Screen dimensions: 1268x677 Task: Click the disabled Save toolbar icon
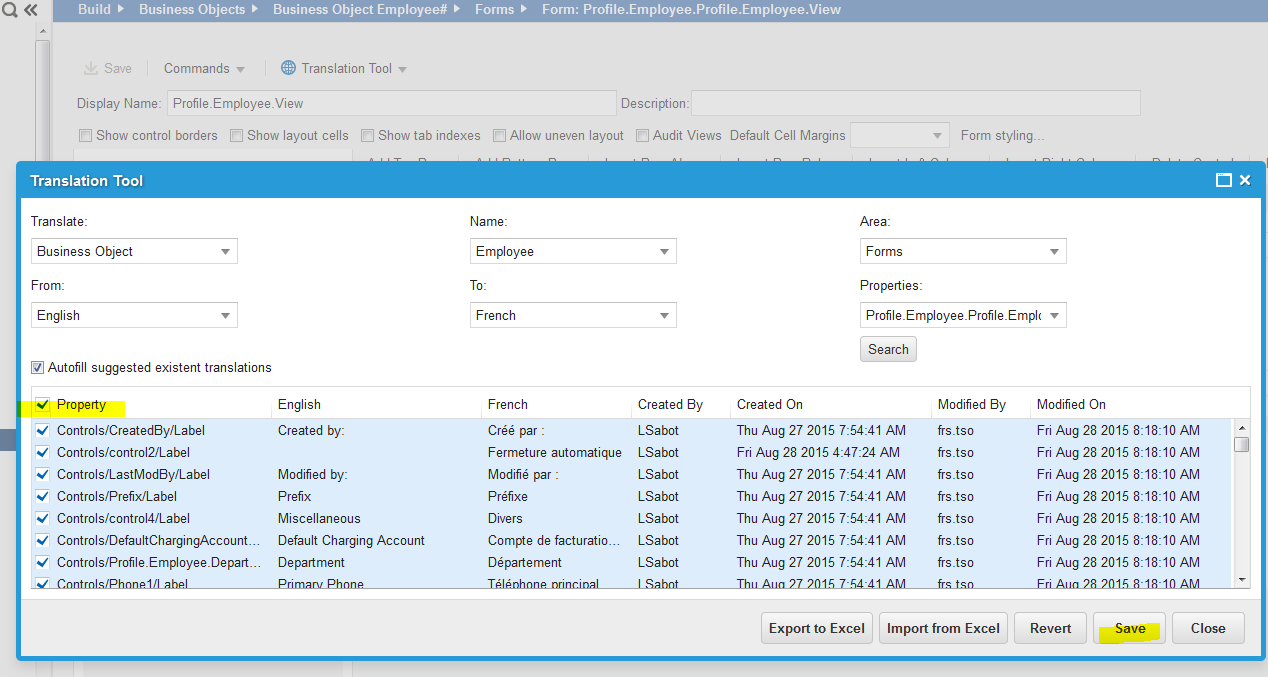pos(92,68)
